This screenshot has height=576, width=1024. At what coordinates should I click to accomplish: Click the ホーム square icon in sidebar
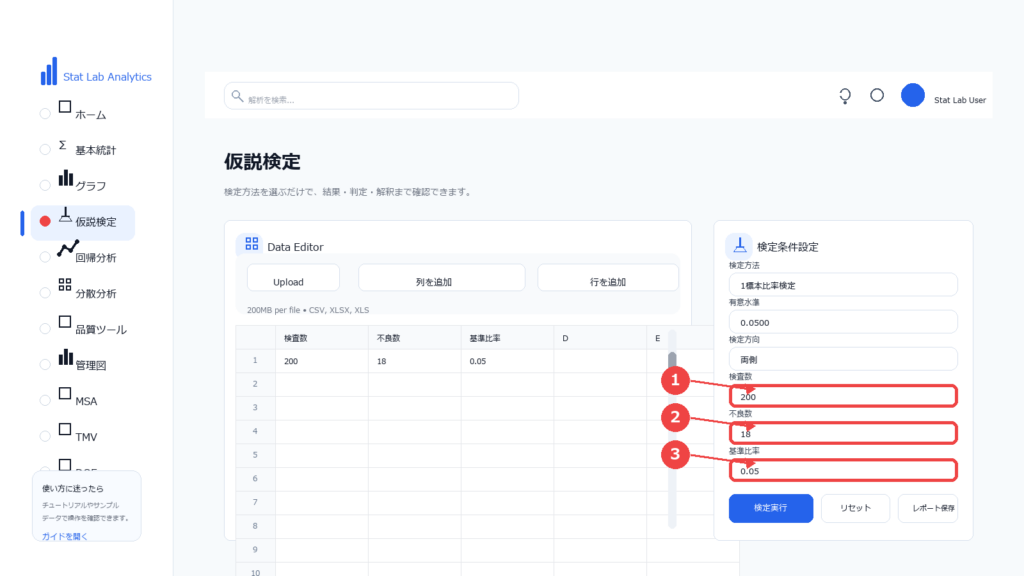click(x=65, y=107)
